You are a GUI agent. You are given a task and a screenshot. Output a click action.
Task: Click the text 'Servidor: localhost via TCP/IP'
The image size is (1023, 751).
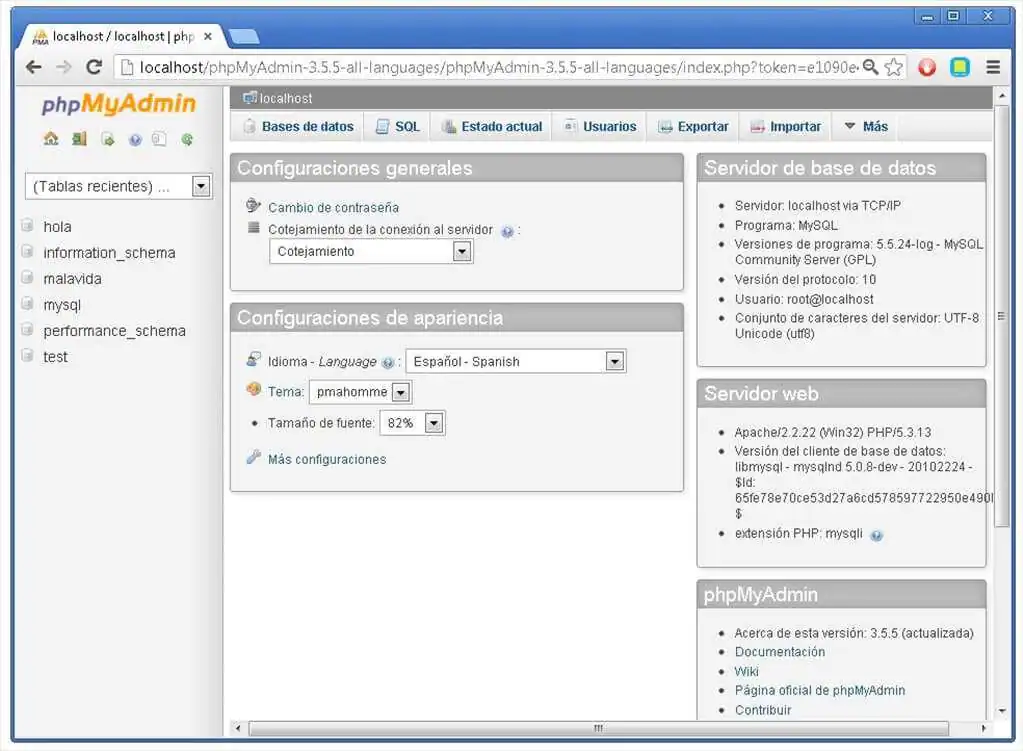[817, 206]
